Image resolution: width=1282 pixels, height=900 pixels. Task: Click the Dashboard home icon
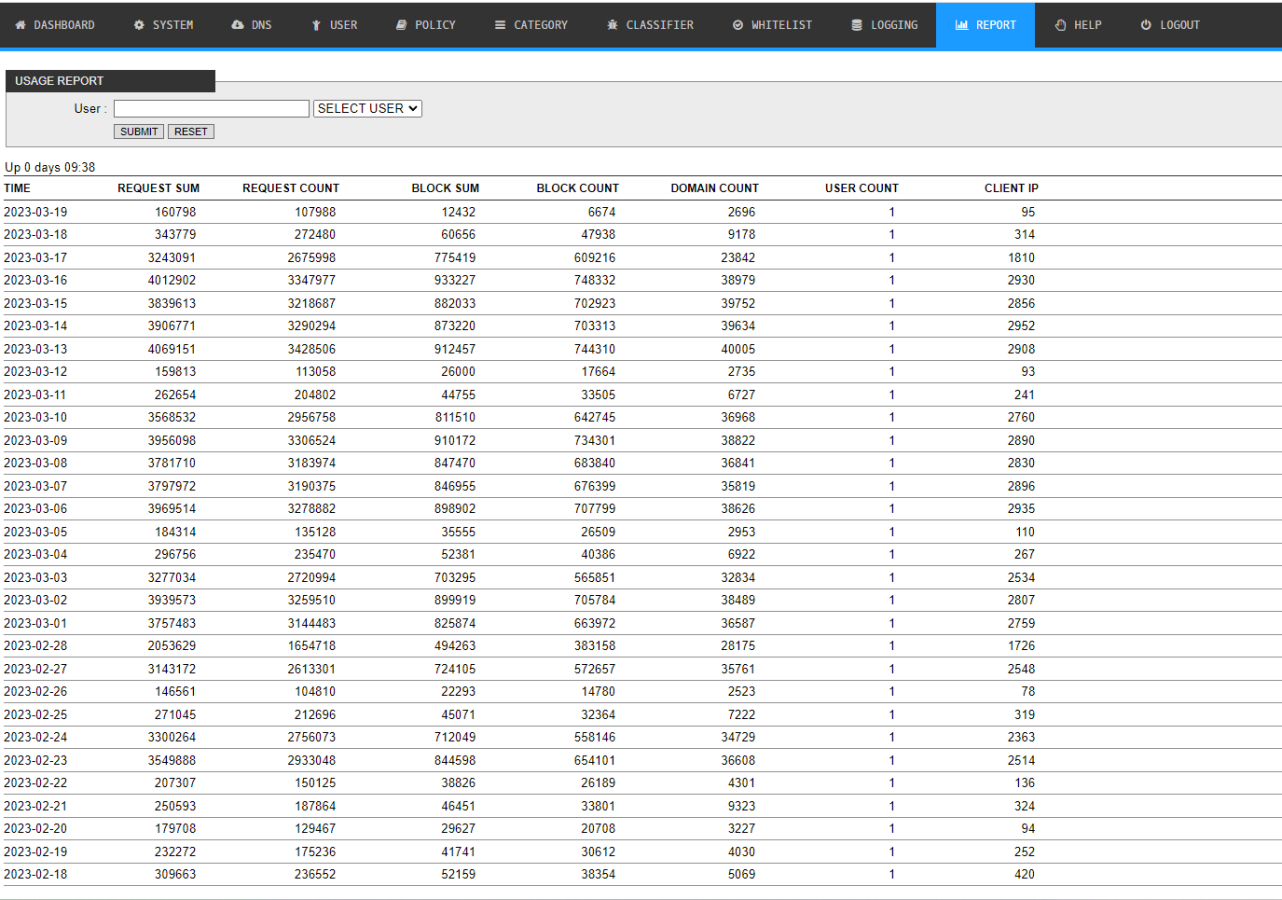tap(20, 25)
